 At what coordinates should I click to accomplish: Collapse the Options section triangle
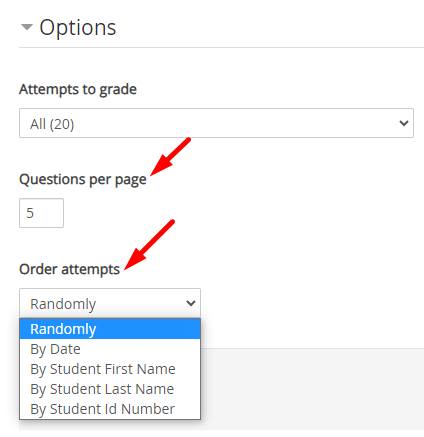27,27
